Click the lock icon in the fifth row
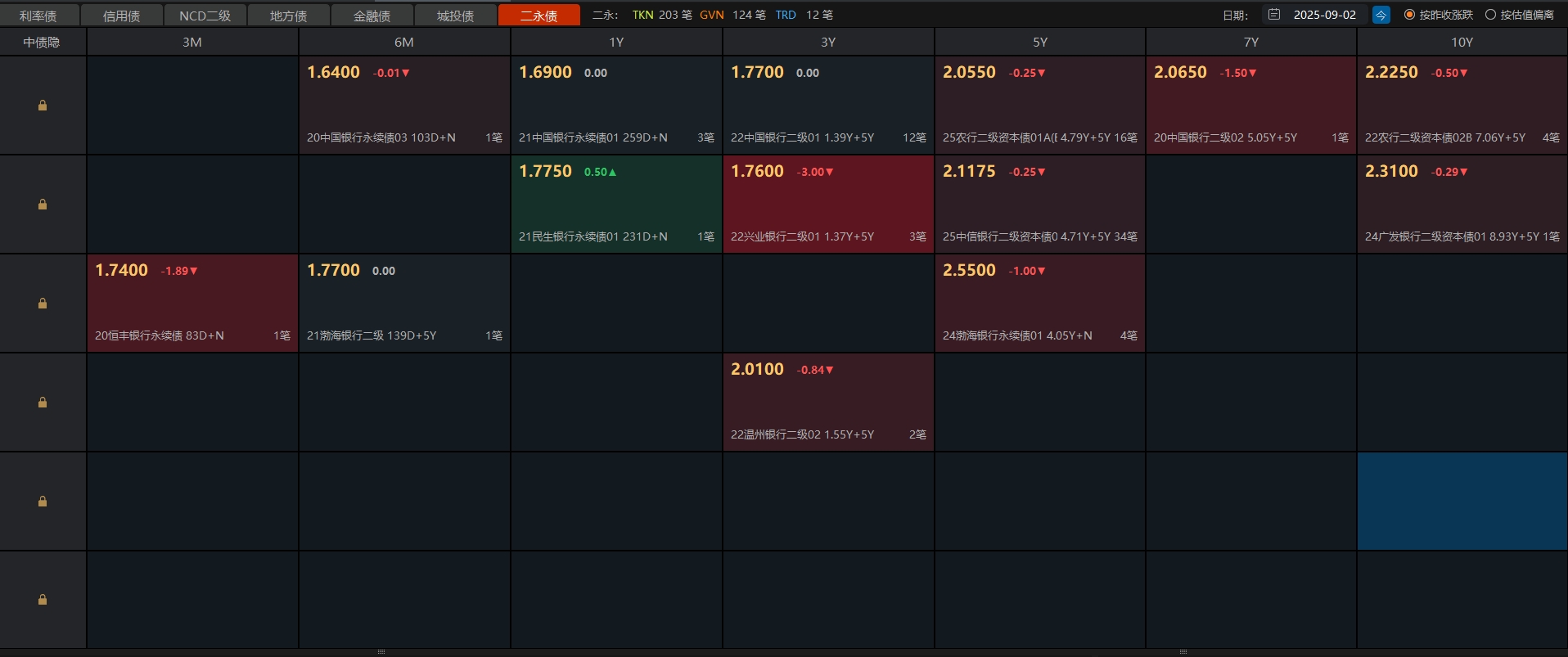This screenshot has height=657, width=1568. click(x=43, y=502)
